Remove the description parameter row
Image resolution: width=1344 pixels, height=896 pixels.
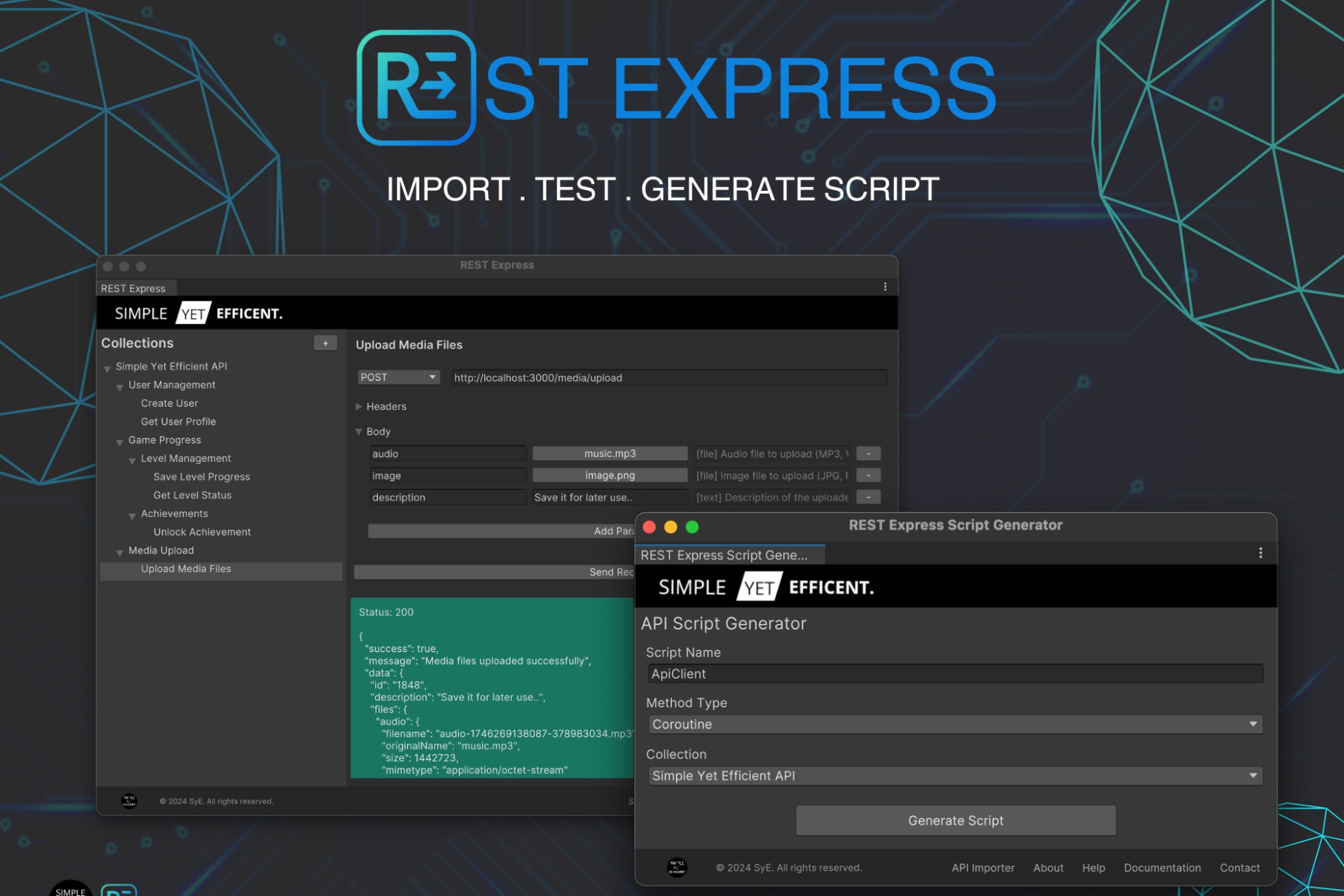868,497
